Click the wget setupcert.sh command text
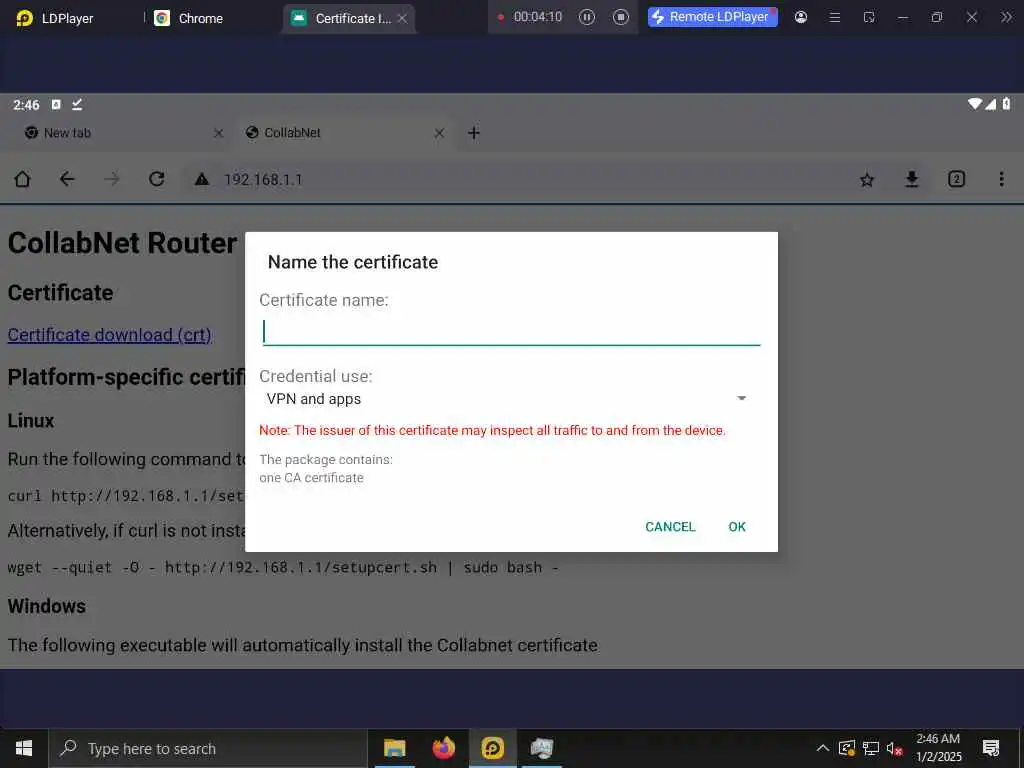Viewport: 1024px width, 768px height. 283,568
